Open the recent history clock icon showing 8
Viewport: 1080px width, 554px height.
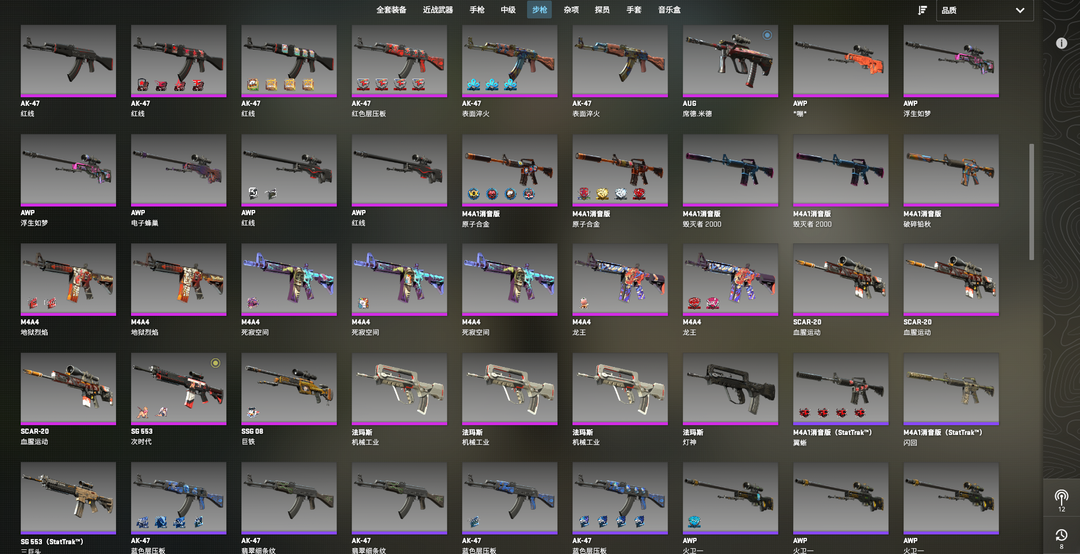1061,535
